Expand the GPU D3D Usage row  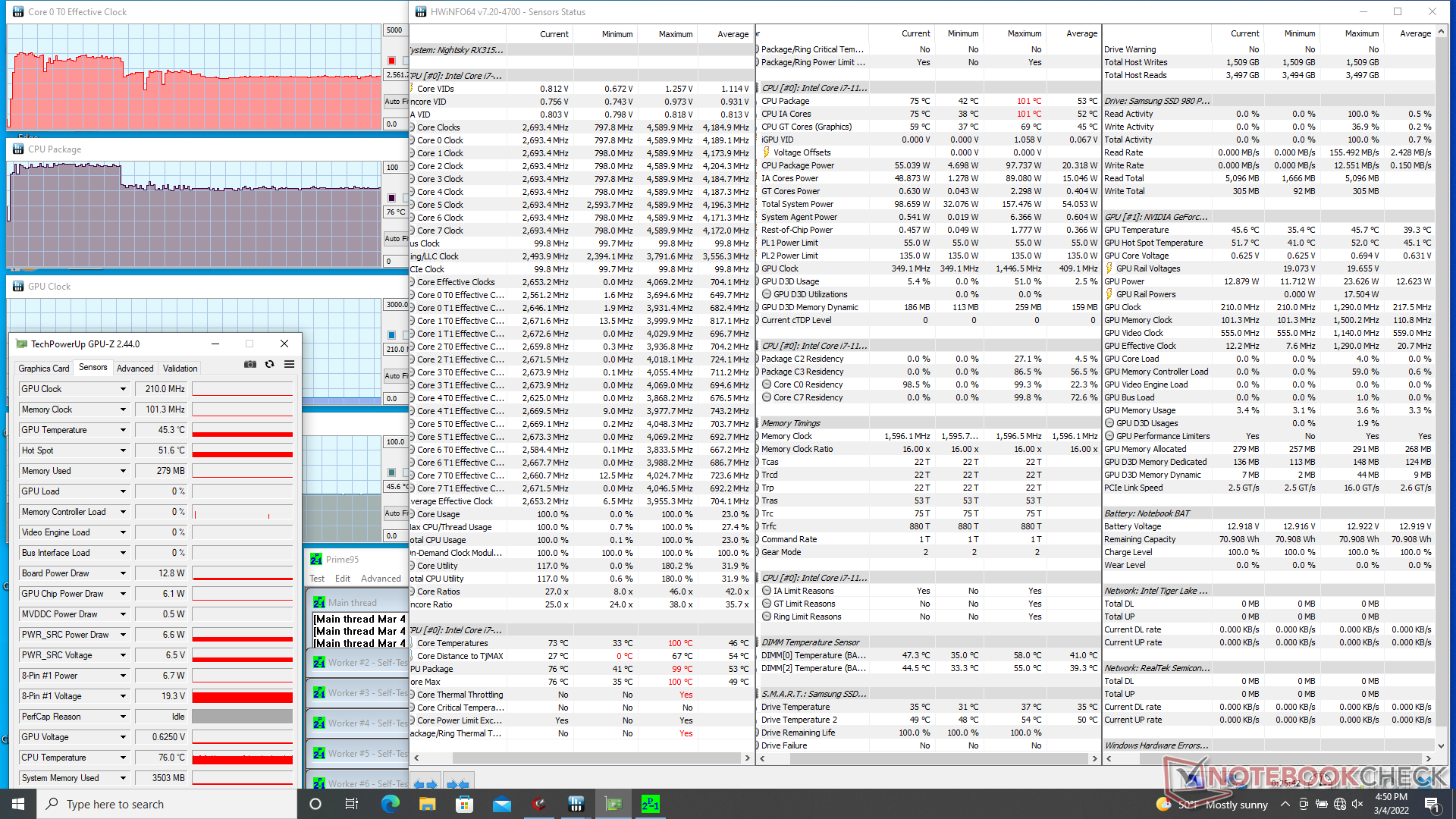tap(758, 281)
